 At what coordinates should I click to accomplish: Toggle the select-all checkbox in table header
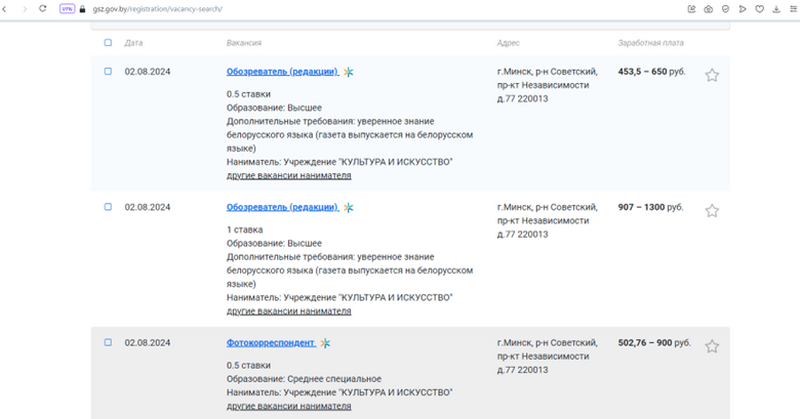[x=108, y=43]
